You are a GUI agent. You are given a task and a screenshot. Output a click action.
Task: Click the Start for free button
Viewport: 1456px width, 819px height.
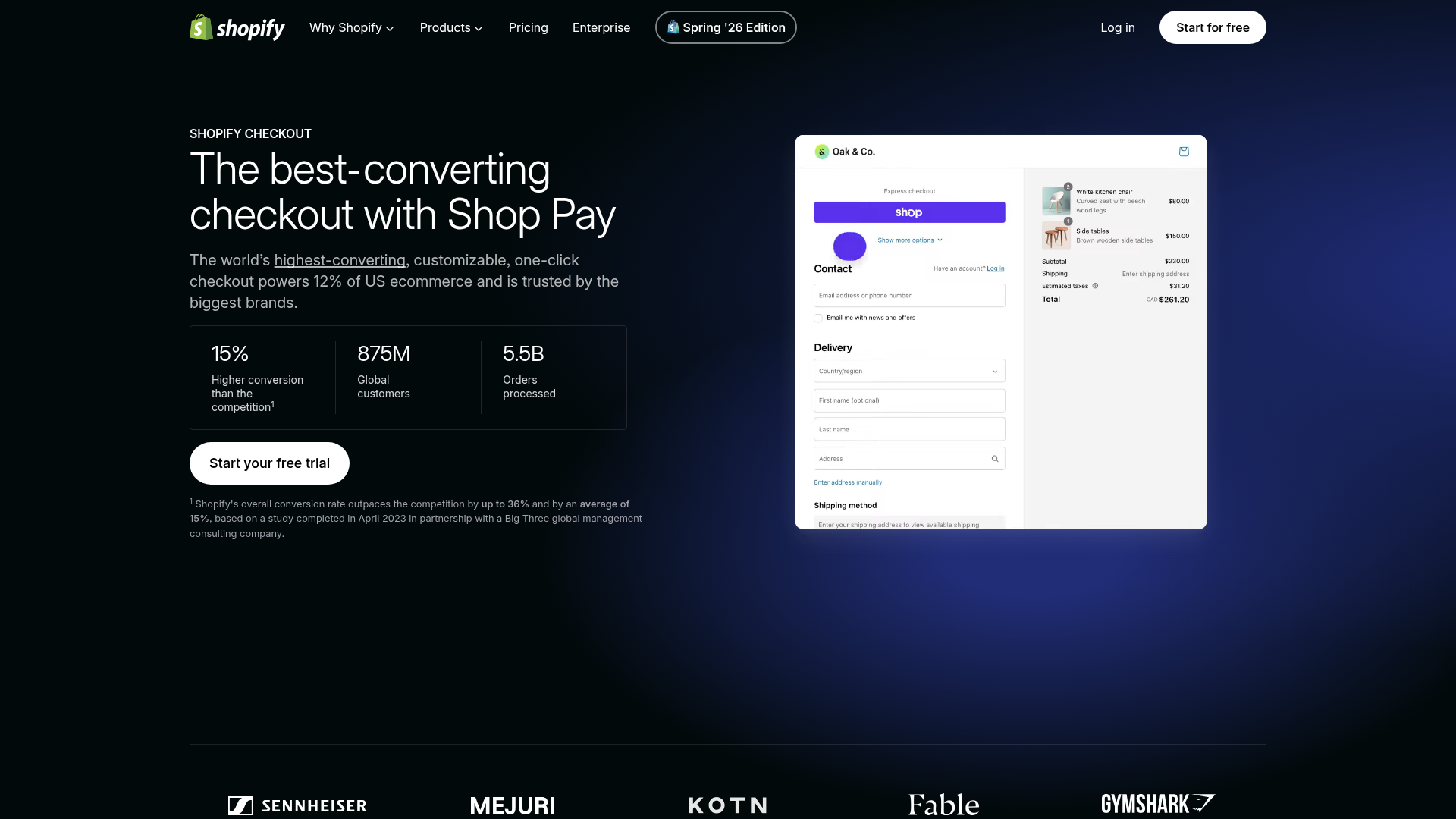pos(1212,27)
